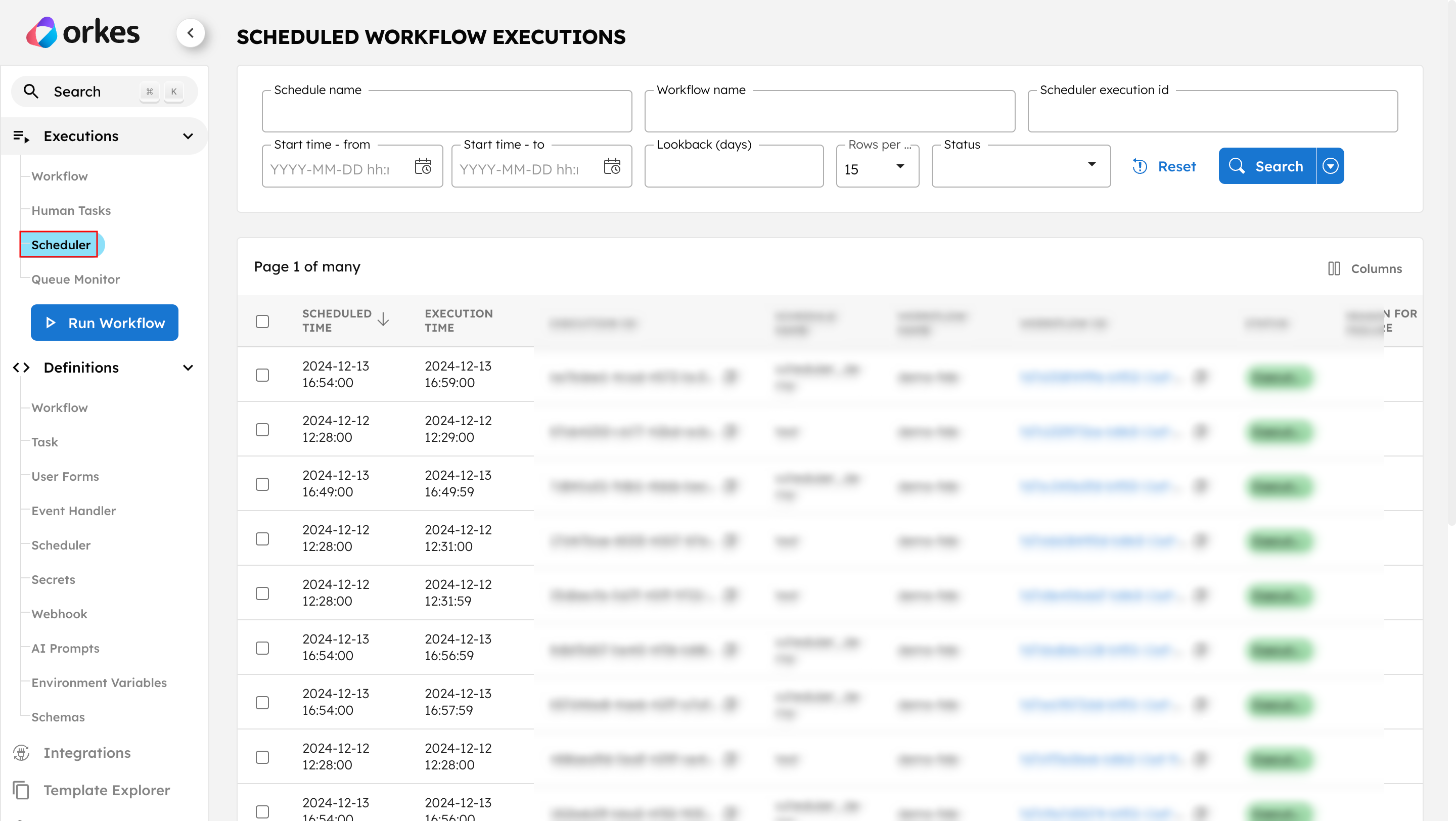Check the row with execution time 12:31:59
Image resolution: width=1456 pixels, height=821 pixels.
pyautogui.click(x=262, y=594)
